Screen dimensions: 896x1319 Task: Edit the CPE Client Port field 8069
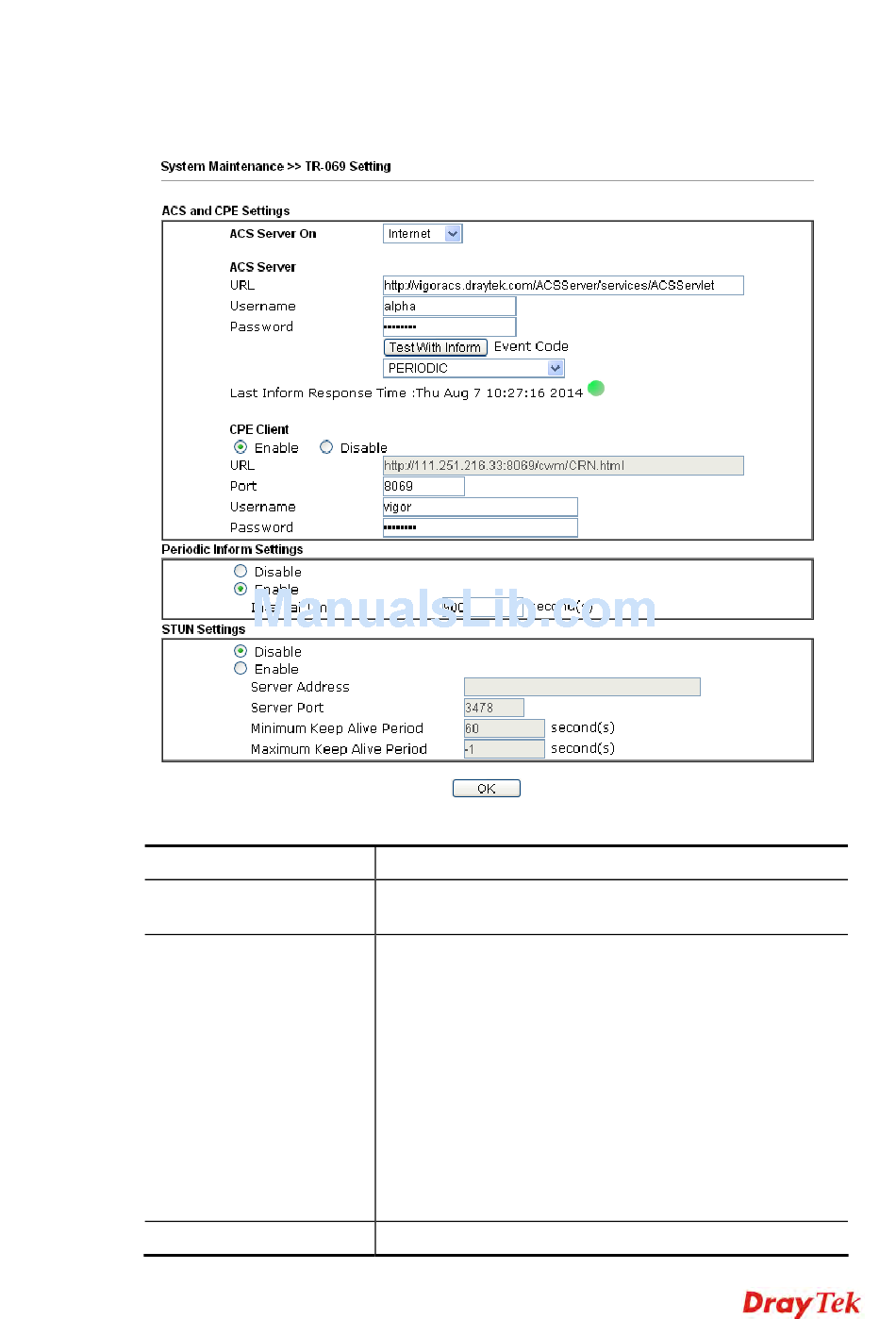[423, 486]
